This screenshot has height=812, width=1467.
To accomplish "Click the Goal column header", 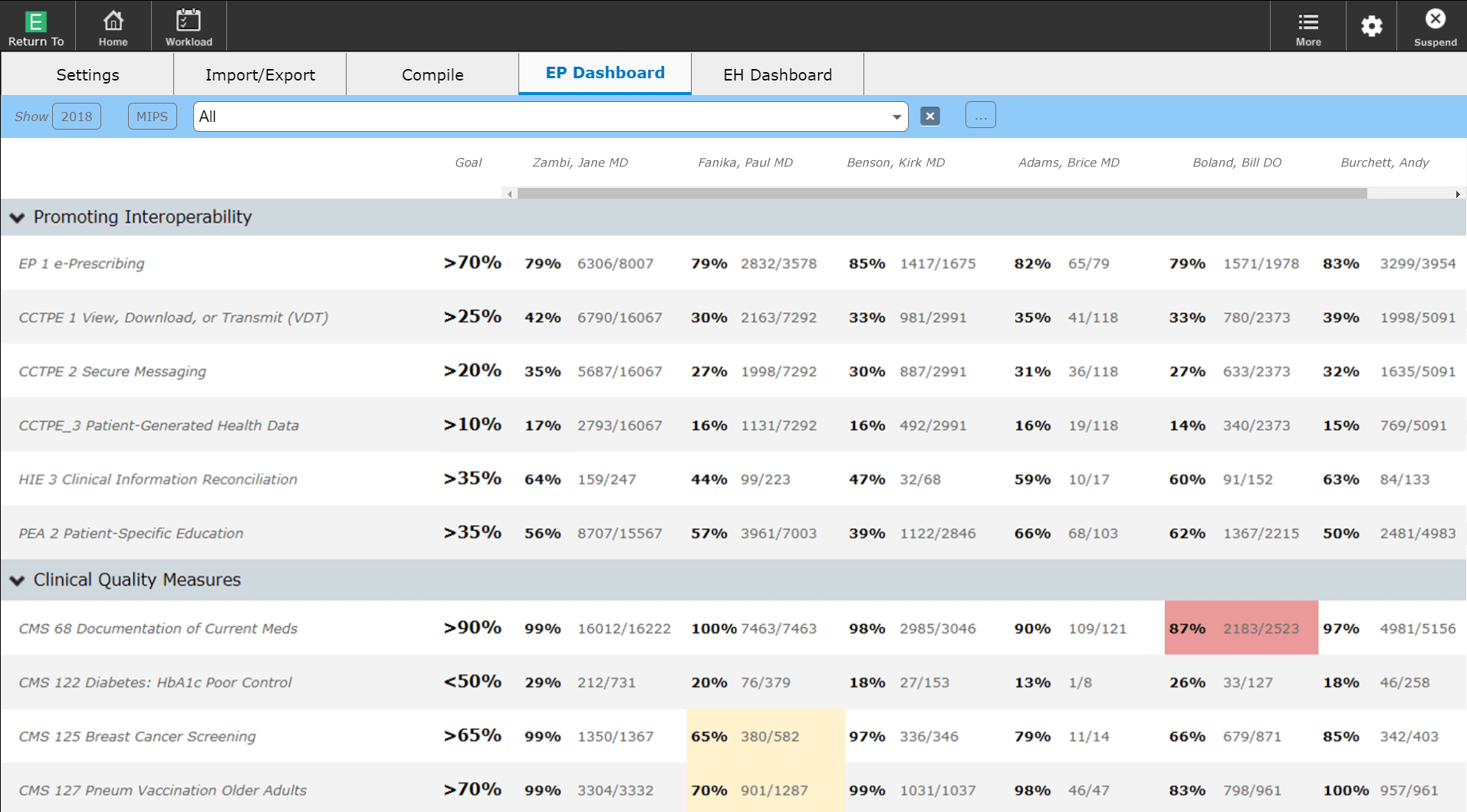I will click(468, 163).
